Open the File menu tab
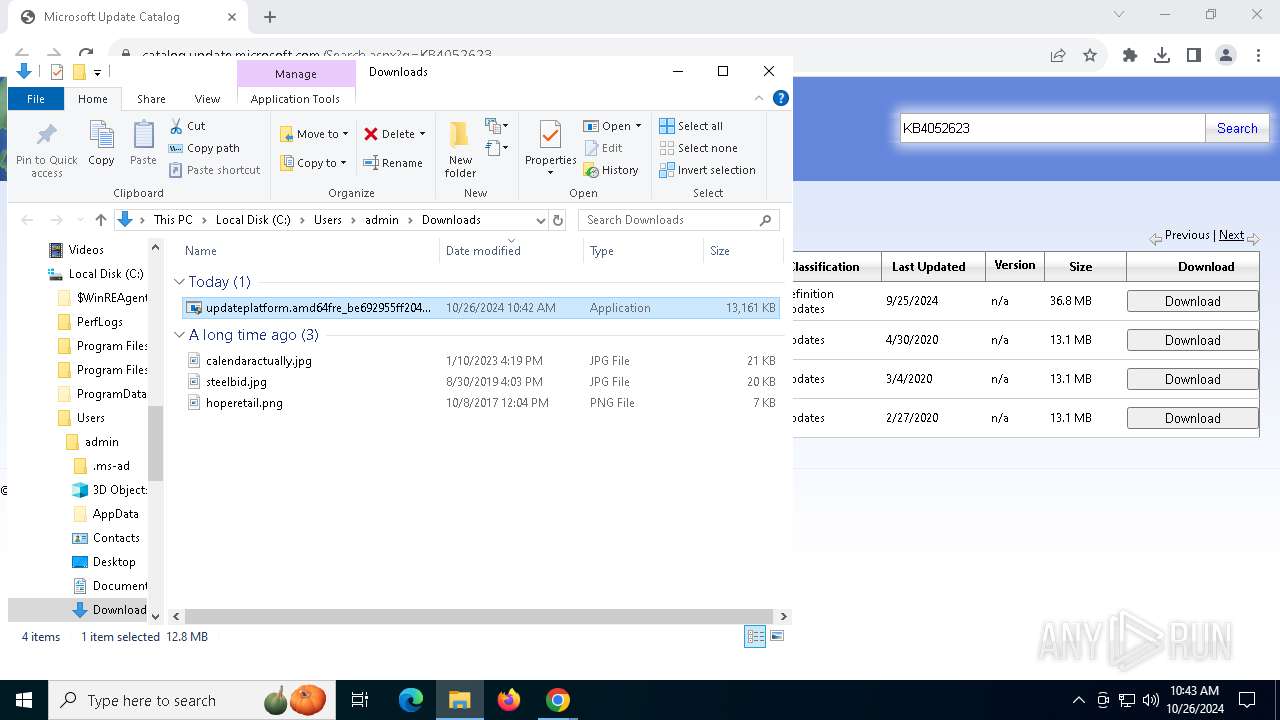The height and width of the screenshot is (720, 1280). click(36, 99)
